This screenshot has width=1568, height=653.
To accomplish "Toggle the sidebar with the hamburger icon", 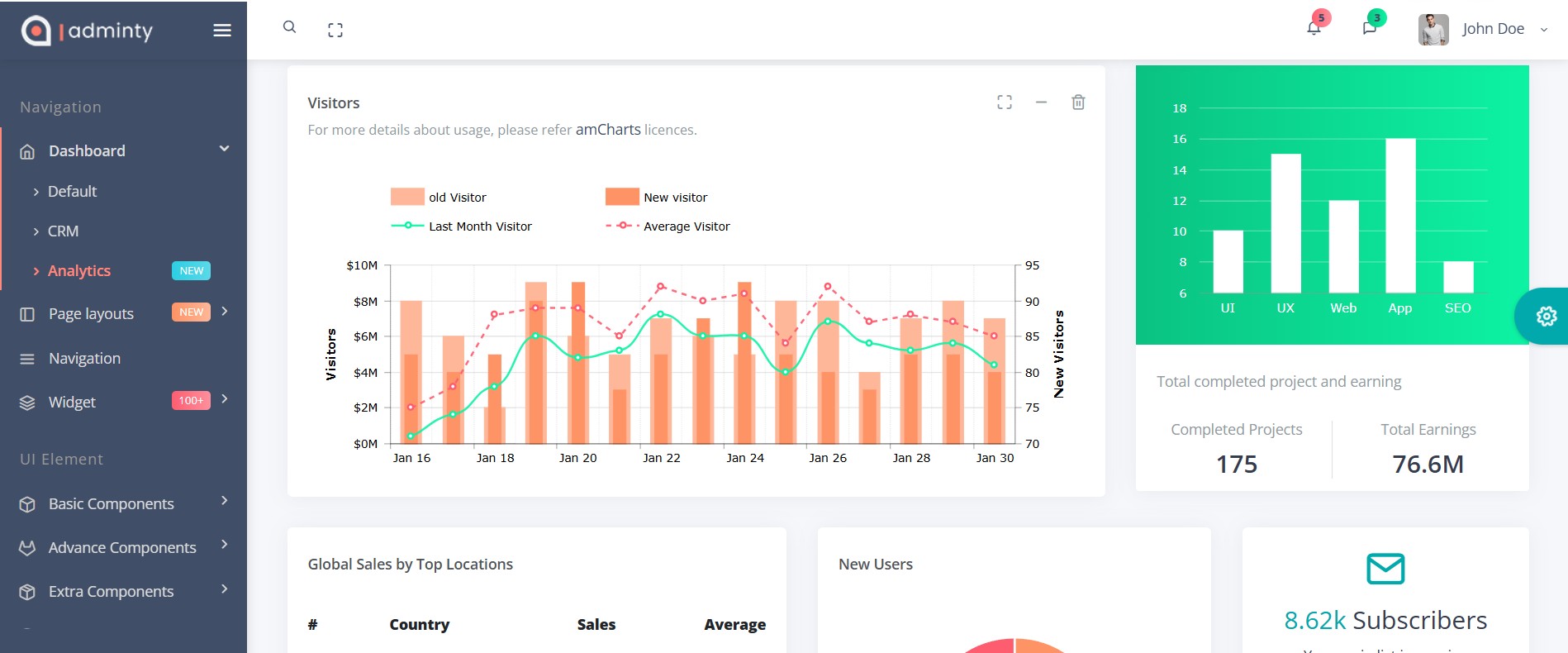I will [x=222, y=31].
